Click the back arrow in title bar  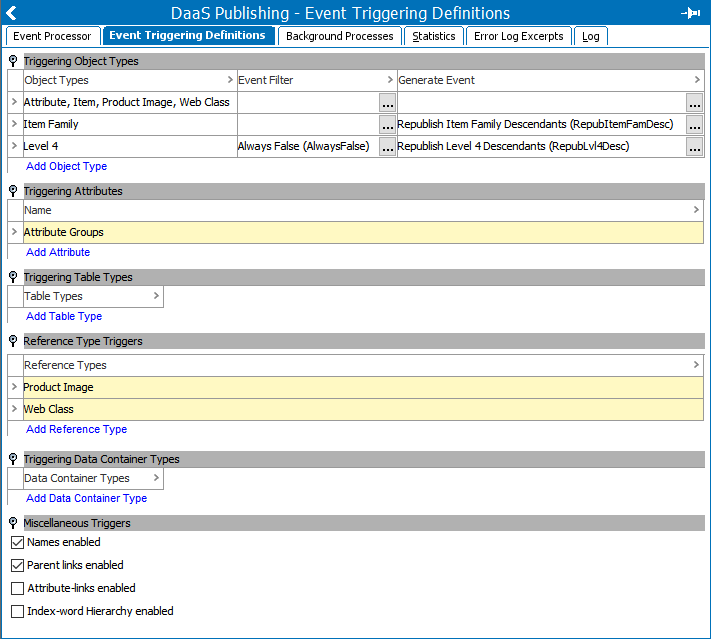(12, 13)
